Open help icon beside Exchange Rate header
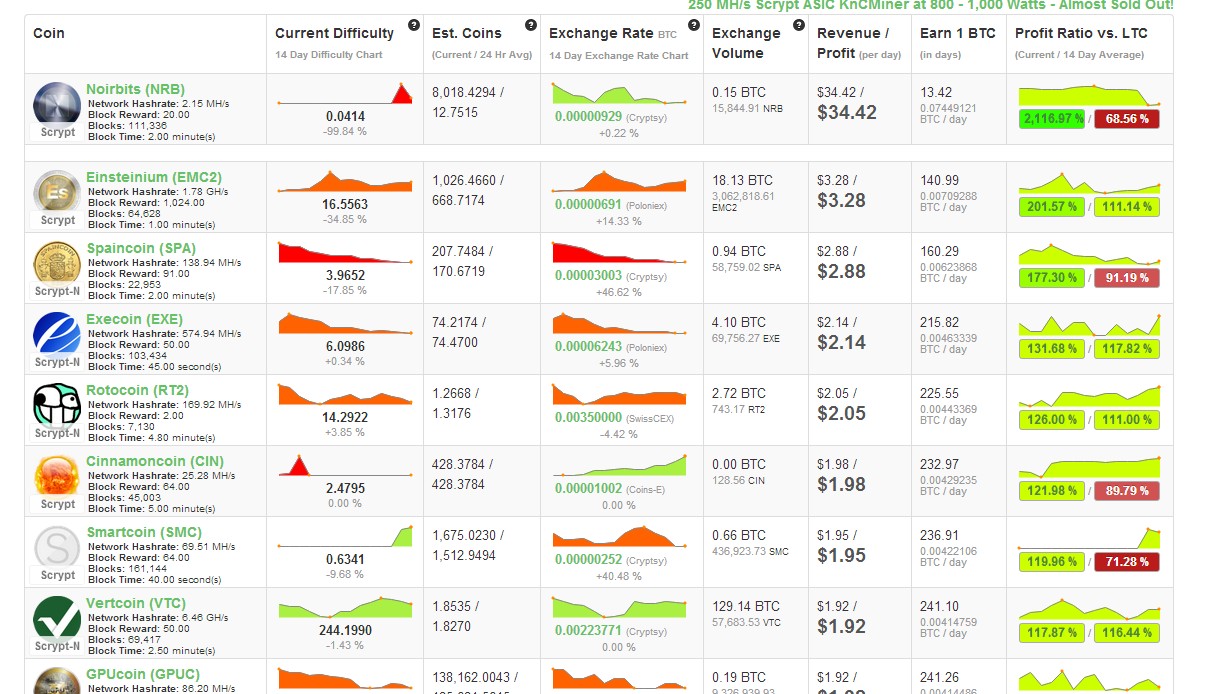Image resolution: width=1211 pixels, height=694 pixels. (x=693, y=25)
